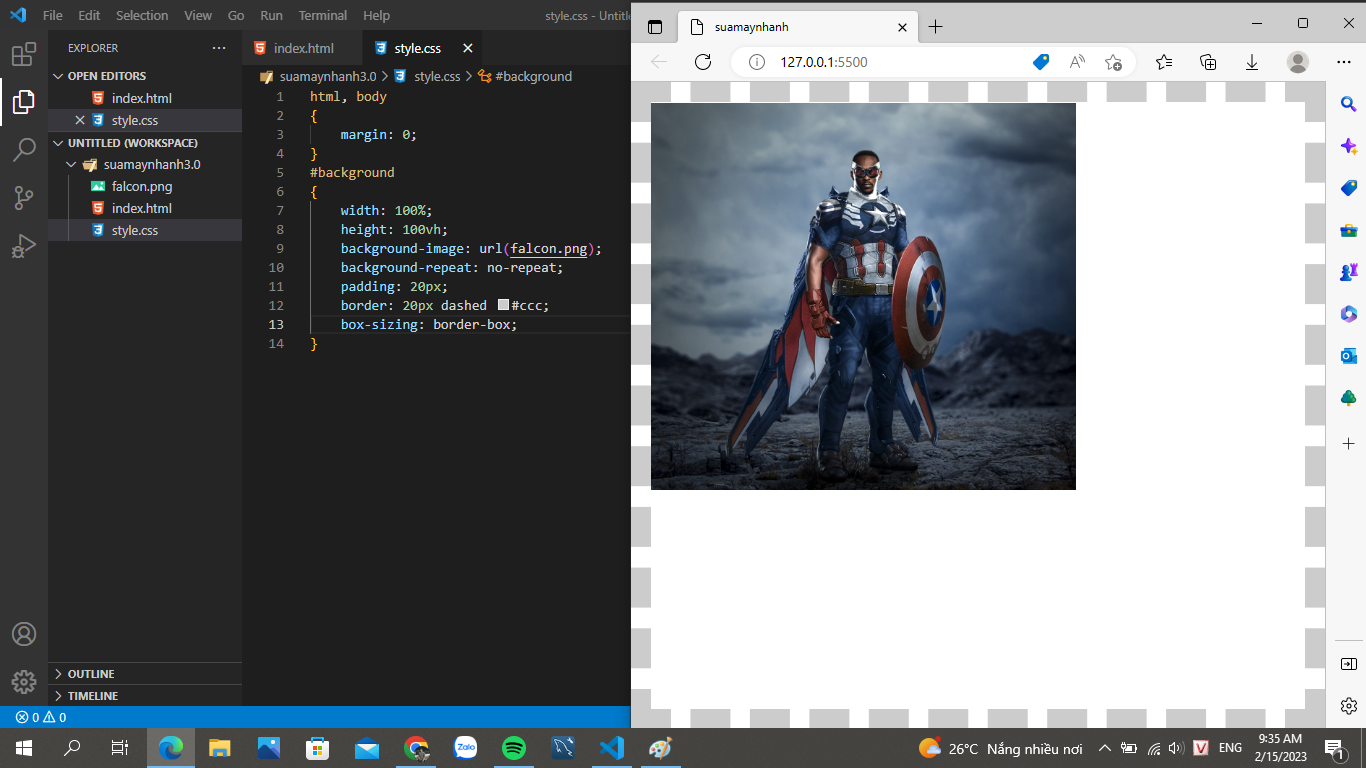This screenshot has height=768, width=1366.
Task: Open Microsoft 365 icon in Edge sidebar
Action: (x=1348, y=314)
